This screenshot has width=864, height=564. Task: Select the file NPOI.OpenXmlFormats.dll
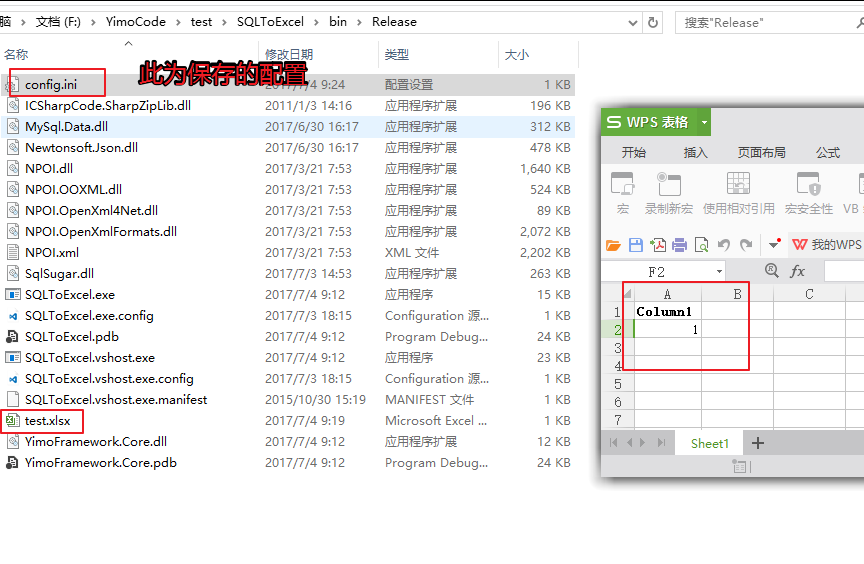click(101, 232)
